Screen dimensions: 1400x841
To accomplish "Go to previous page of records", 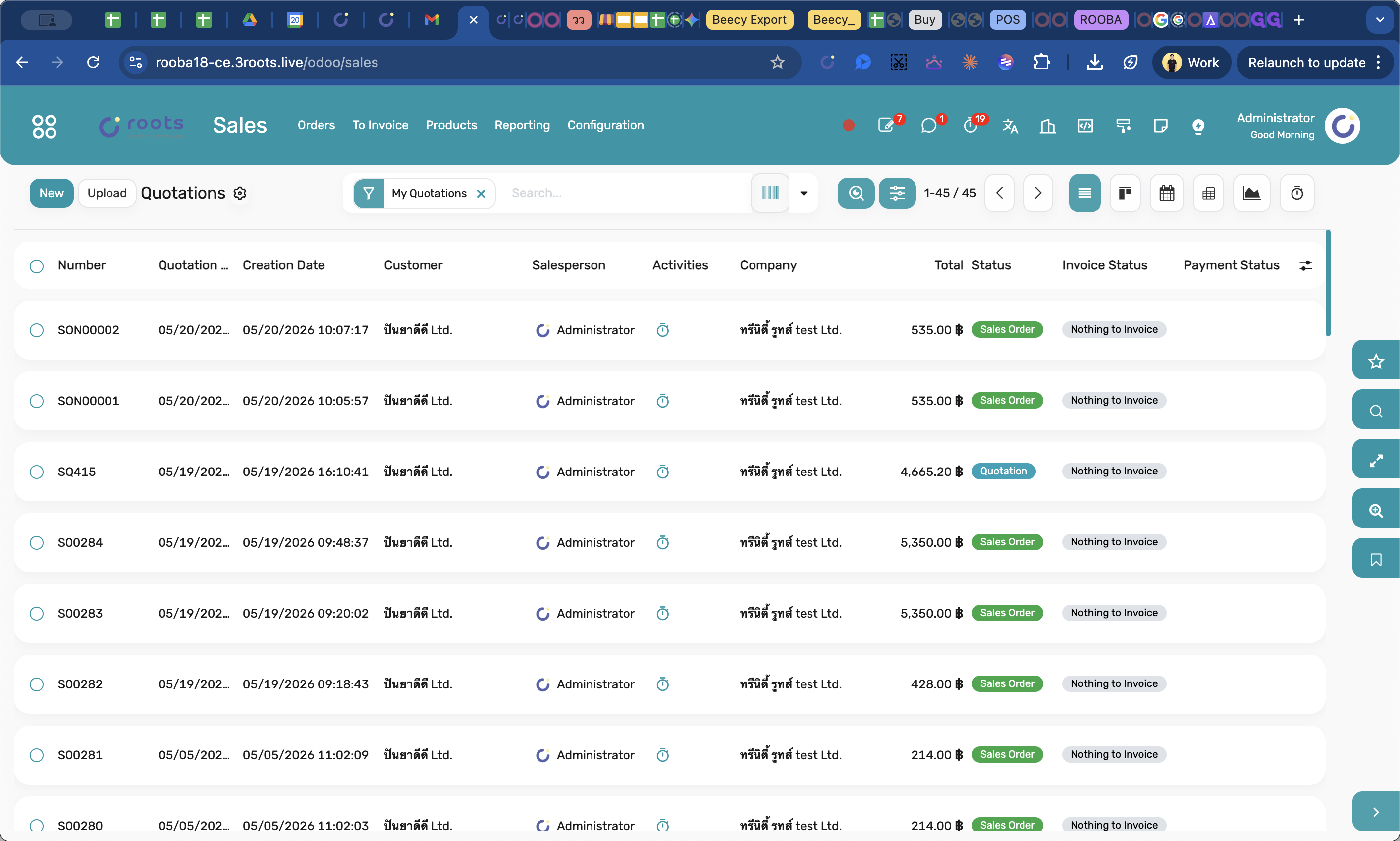I will (999, 193).
